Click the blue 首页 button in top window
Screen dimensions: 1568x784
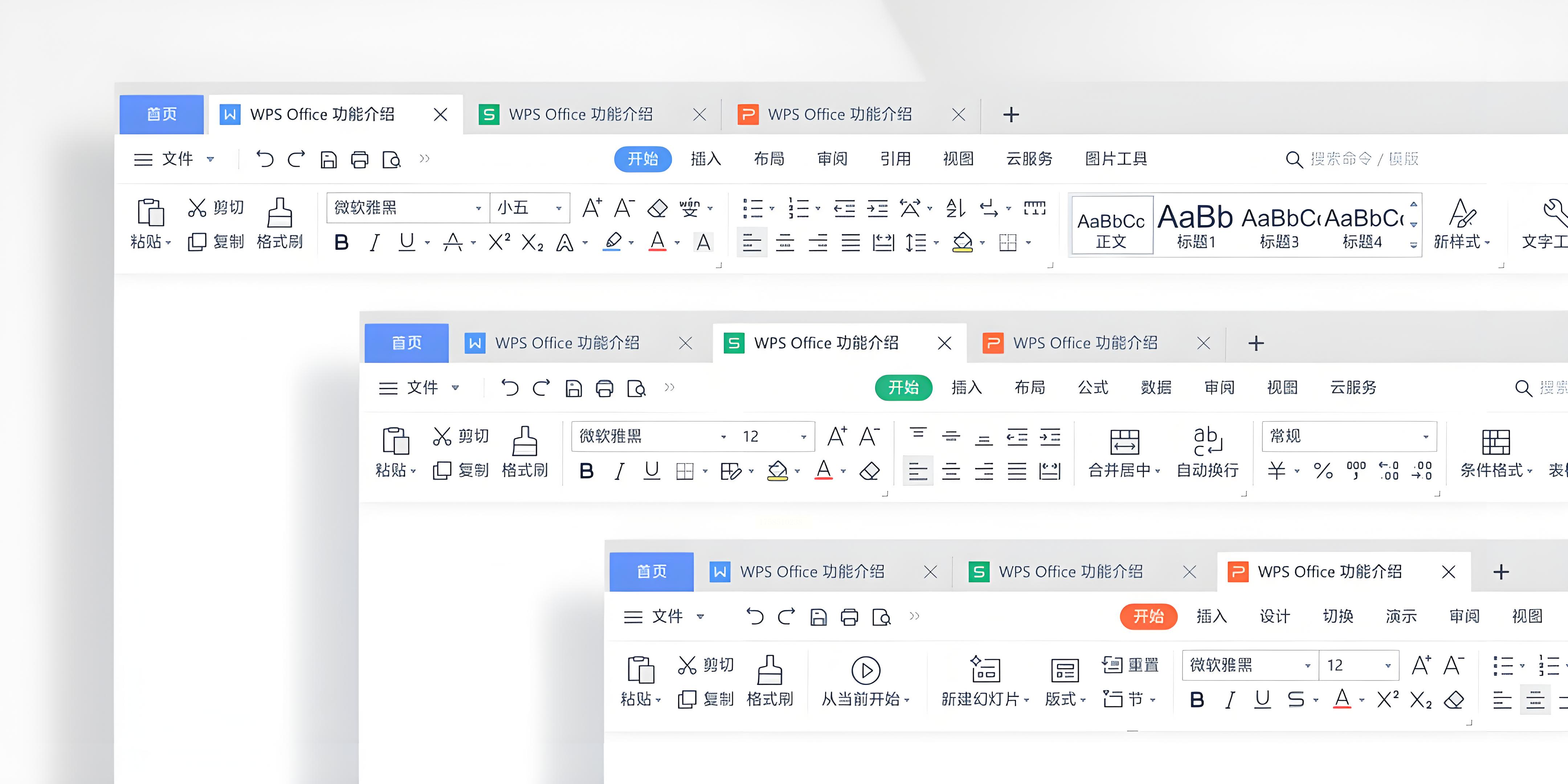pyautogui.click(x=161, y=114)
